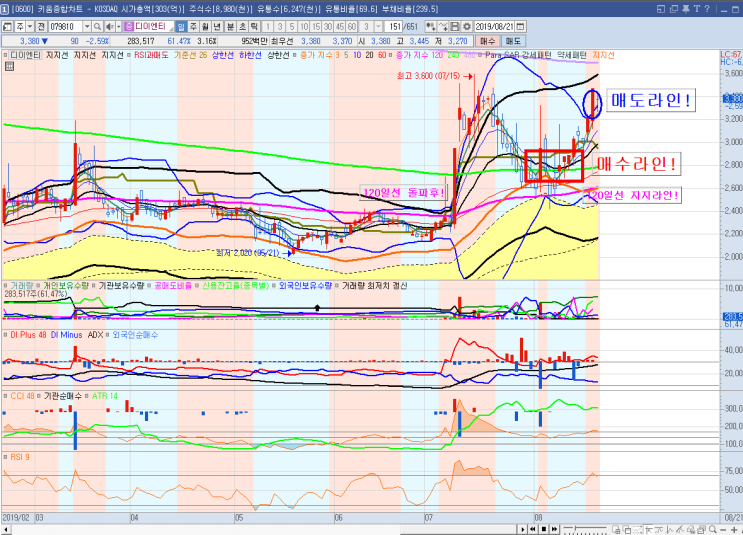Click the ATR 14 indicator label
743x535 pixels.
(104, 396)
